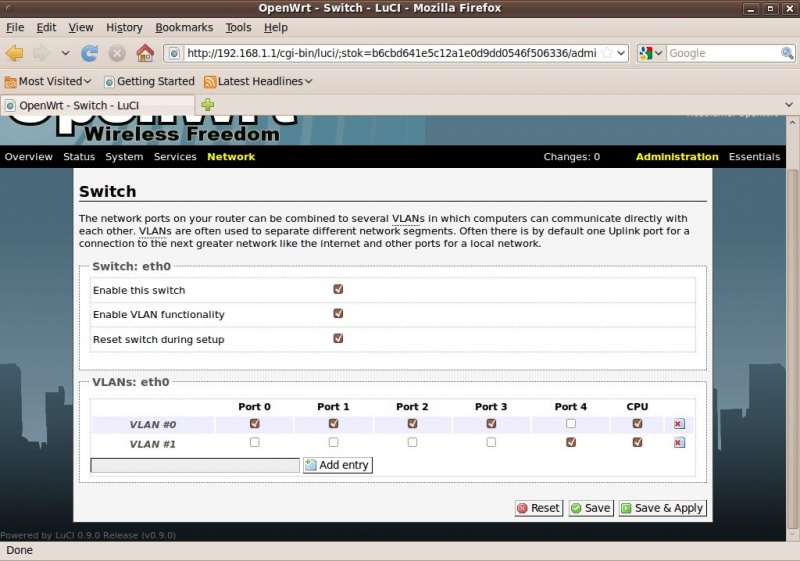This screenshot has width=800, height=561.
Task: Open the Help menu
Action: click(276, 28)
